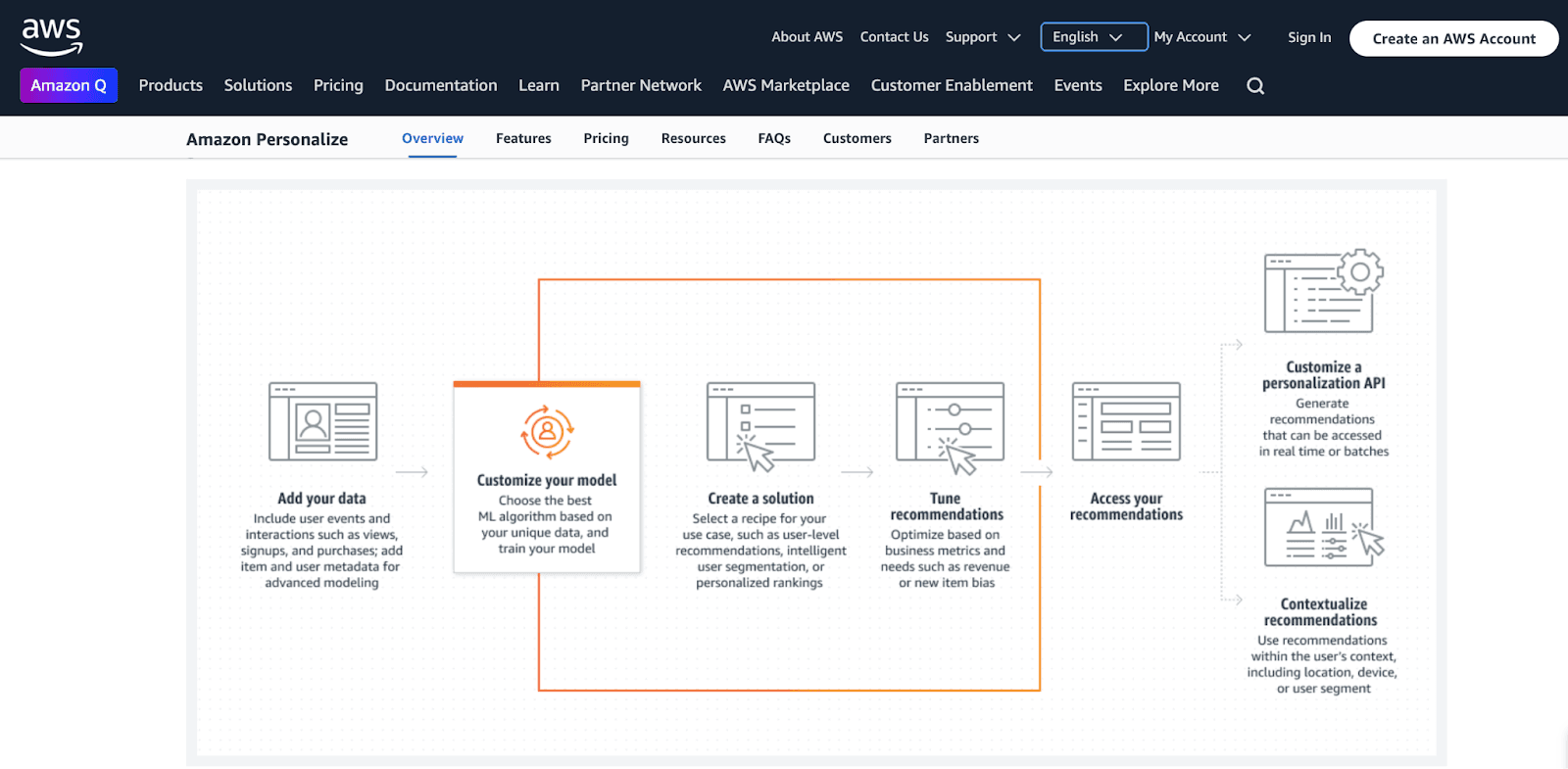This screenshot has width=1568, height=769.
Task: Open the Explore More menu
Action: (x=1171, y=85)
